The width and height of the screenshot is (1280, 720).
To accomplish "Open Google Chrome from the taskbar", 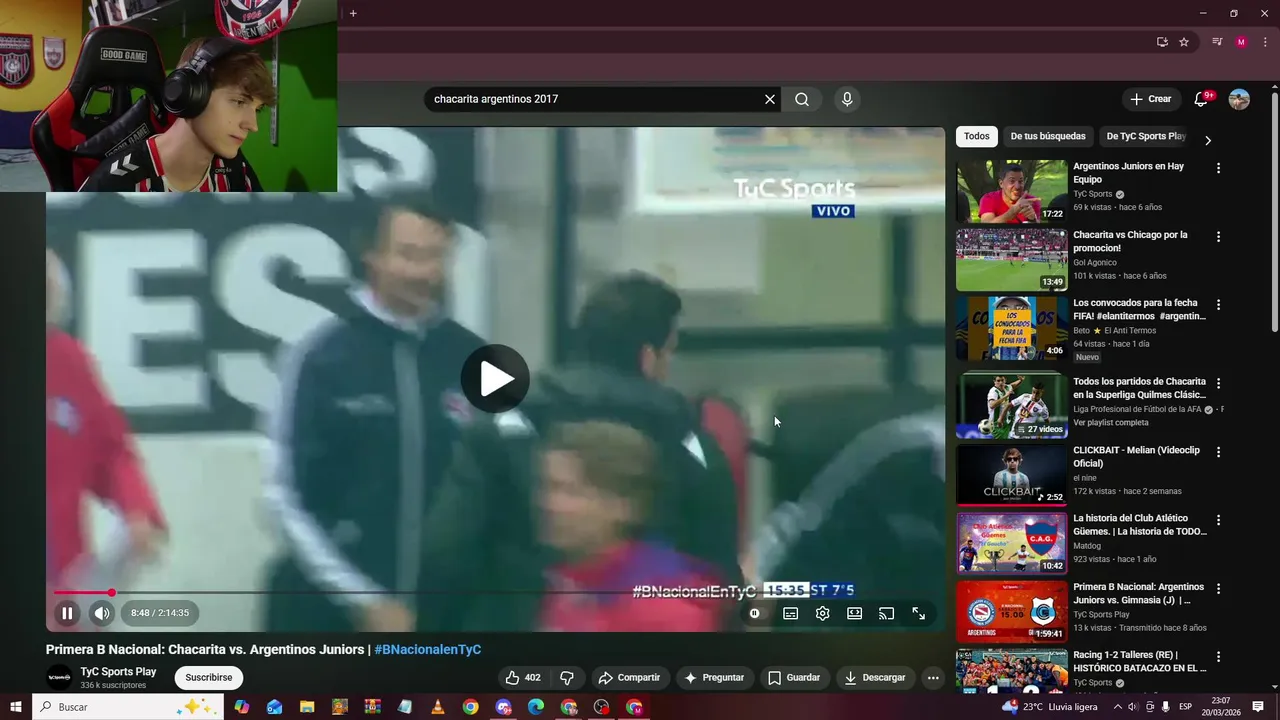I will pyautogui.click(x=470, y=707).
